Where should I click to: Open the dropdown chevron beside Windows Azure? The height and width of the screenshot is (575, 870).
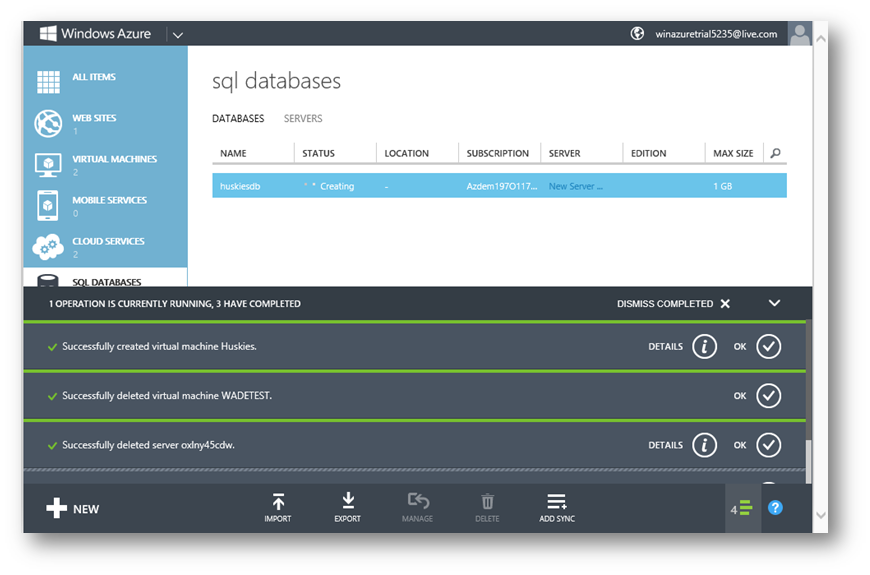(178, 35)
